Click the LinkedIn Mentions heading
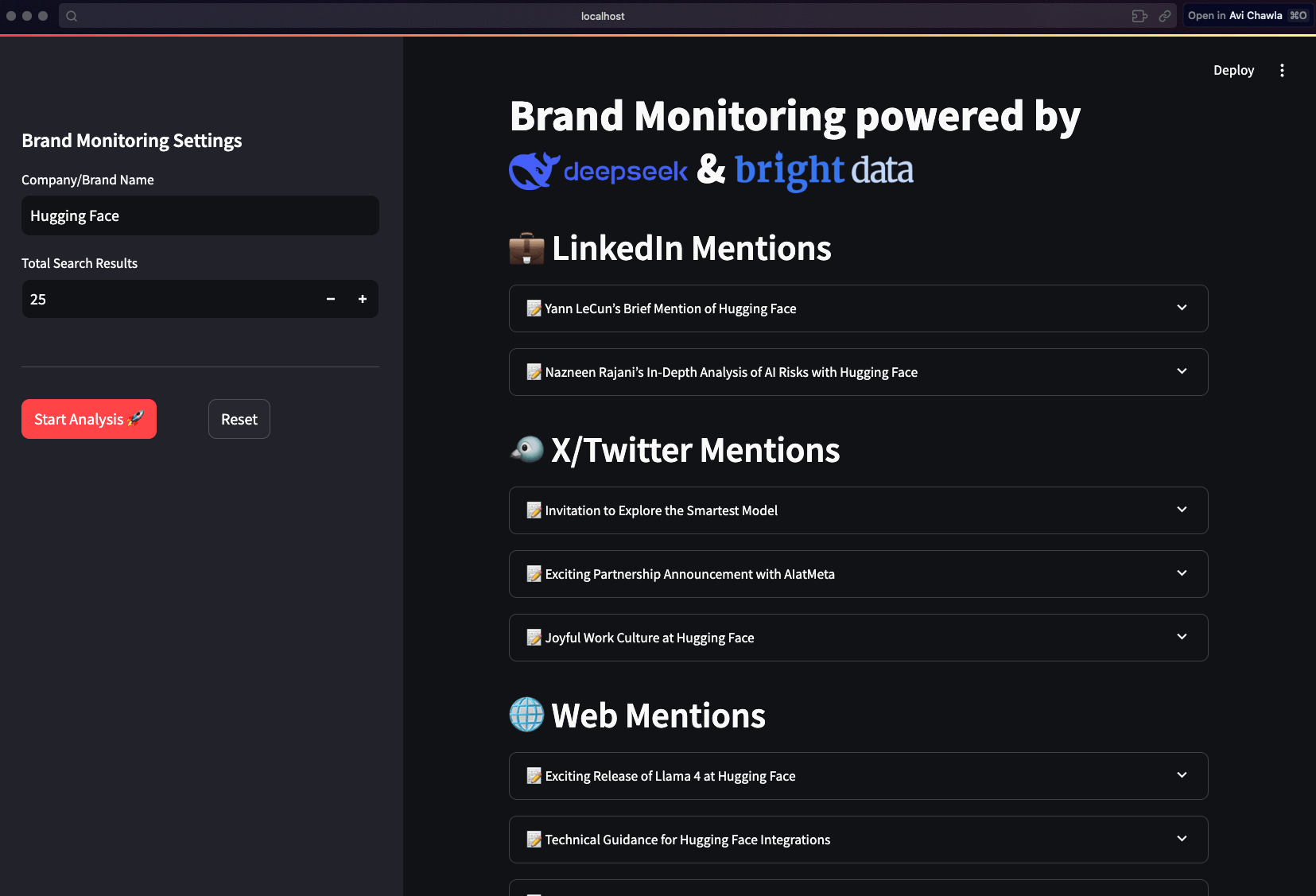This screenshot has width=1316, height=896. point(692,248)
